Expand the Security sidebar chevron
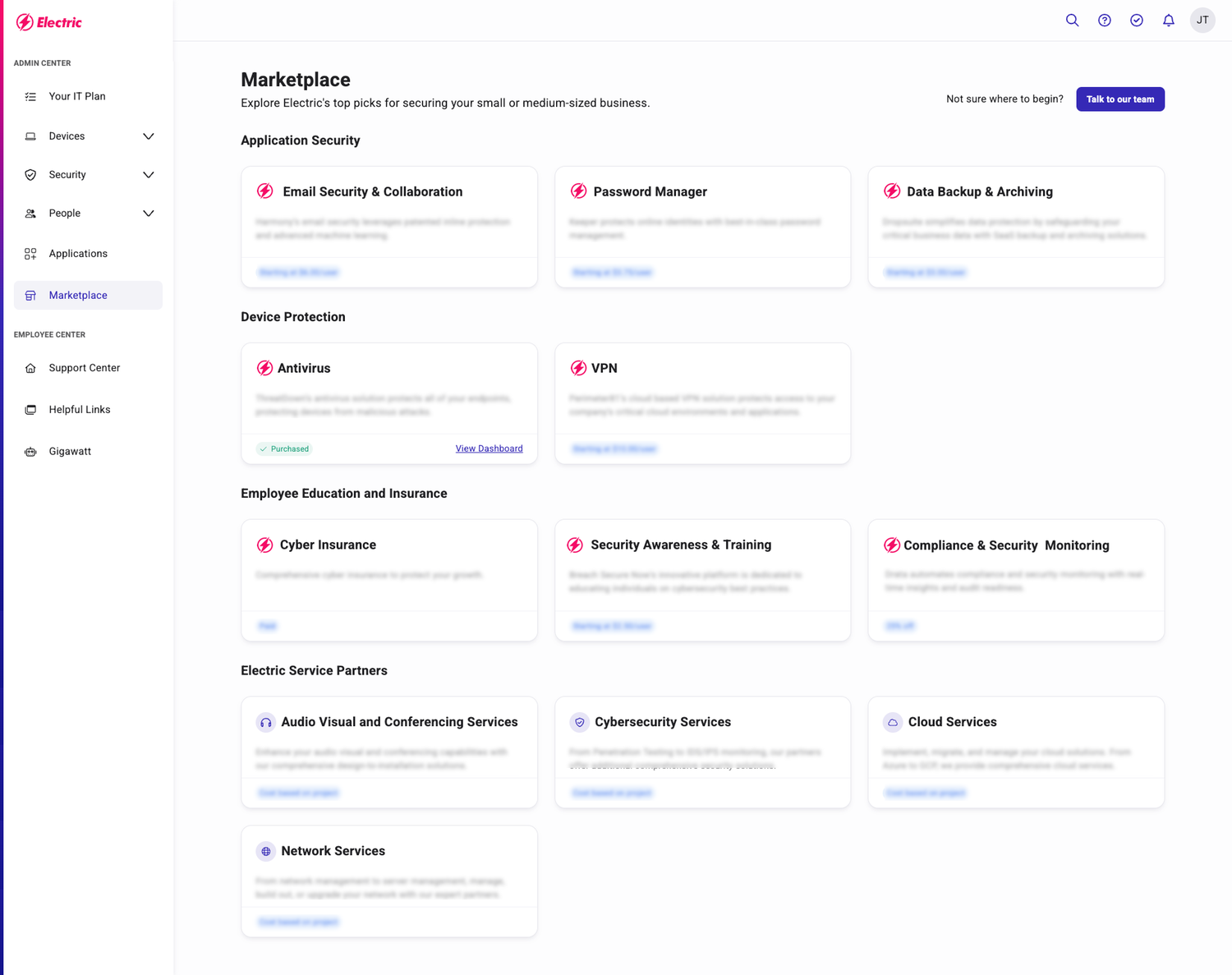This screenshot has width=1232, height=975. coord(148,175)
